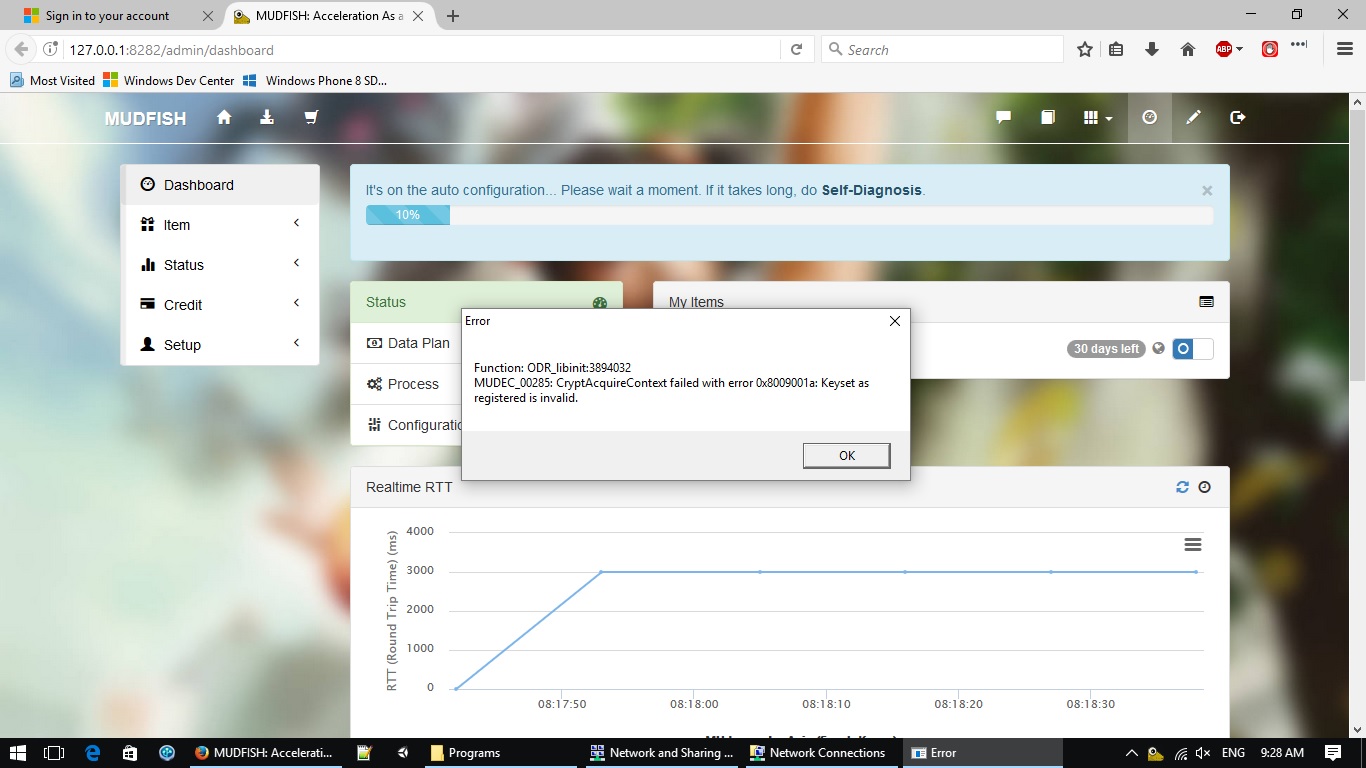Dismiss the auto configuration alert

(1207, 190)
